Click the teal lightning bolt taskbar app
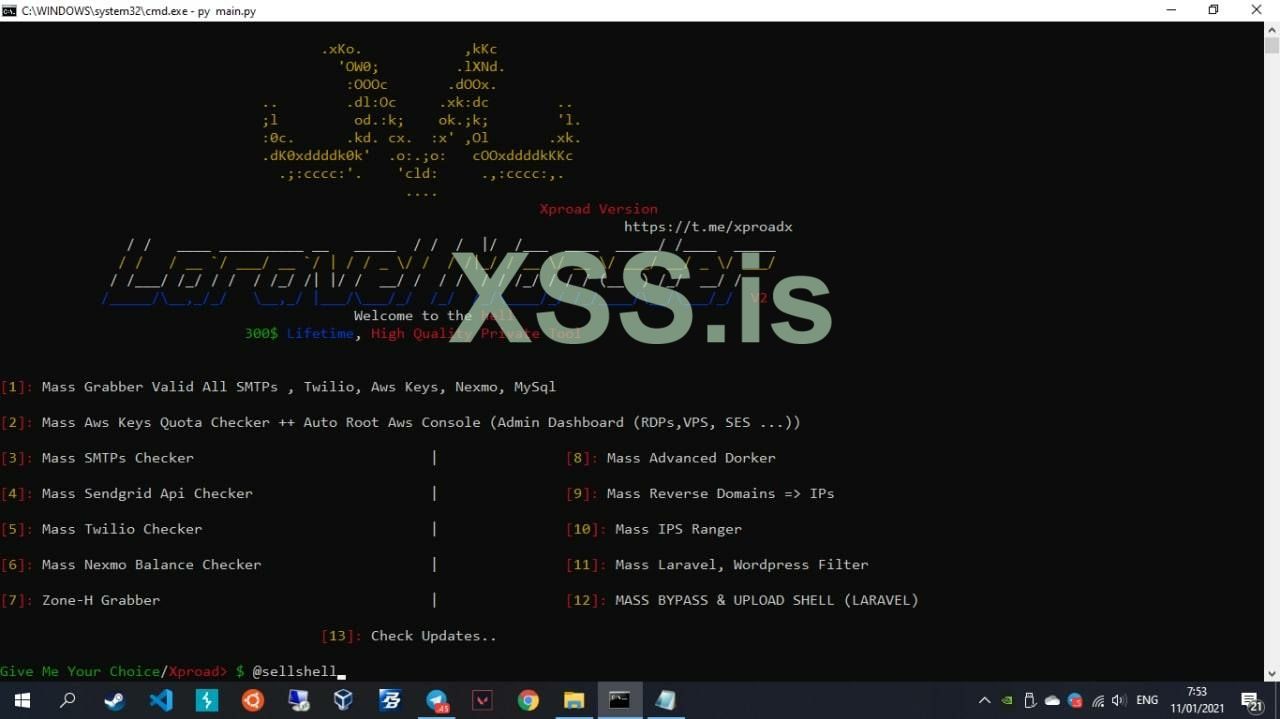The image size is (1280, 719). click(x=206, y=700)
